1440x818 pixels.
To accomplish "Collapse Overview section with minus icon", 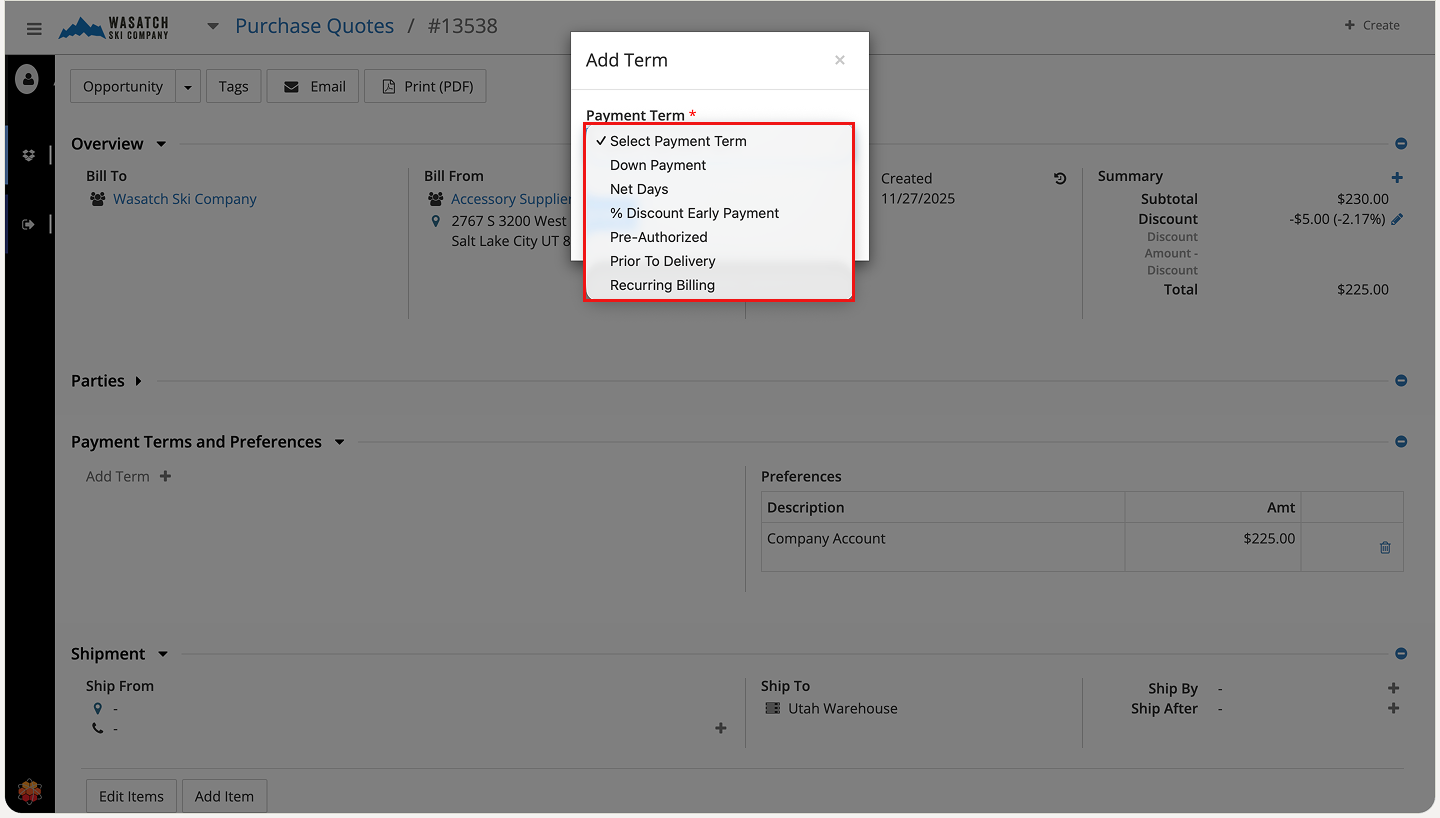I will 1401,144.
